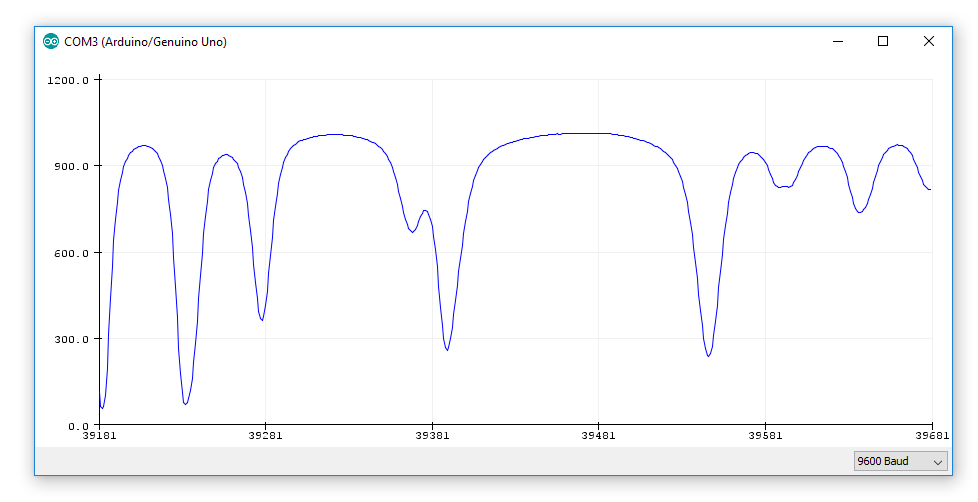Image resolution: width=978 pixels, height=502 pixels.
Task: Close the COM3 serial plotter window
Action: [x=928, y=41]
